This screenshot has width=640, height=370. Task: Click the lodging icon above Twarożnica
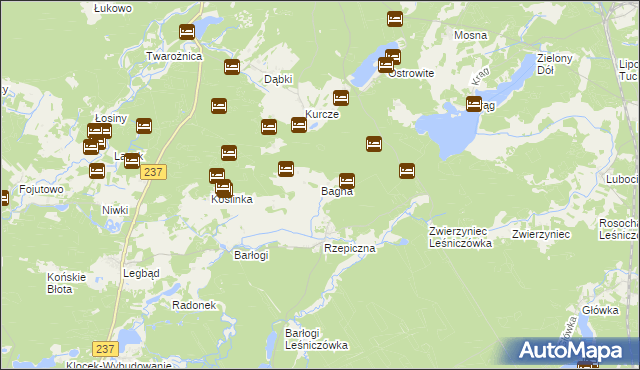[x=187, y=32]
